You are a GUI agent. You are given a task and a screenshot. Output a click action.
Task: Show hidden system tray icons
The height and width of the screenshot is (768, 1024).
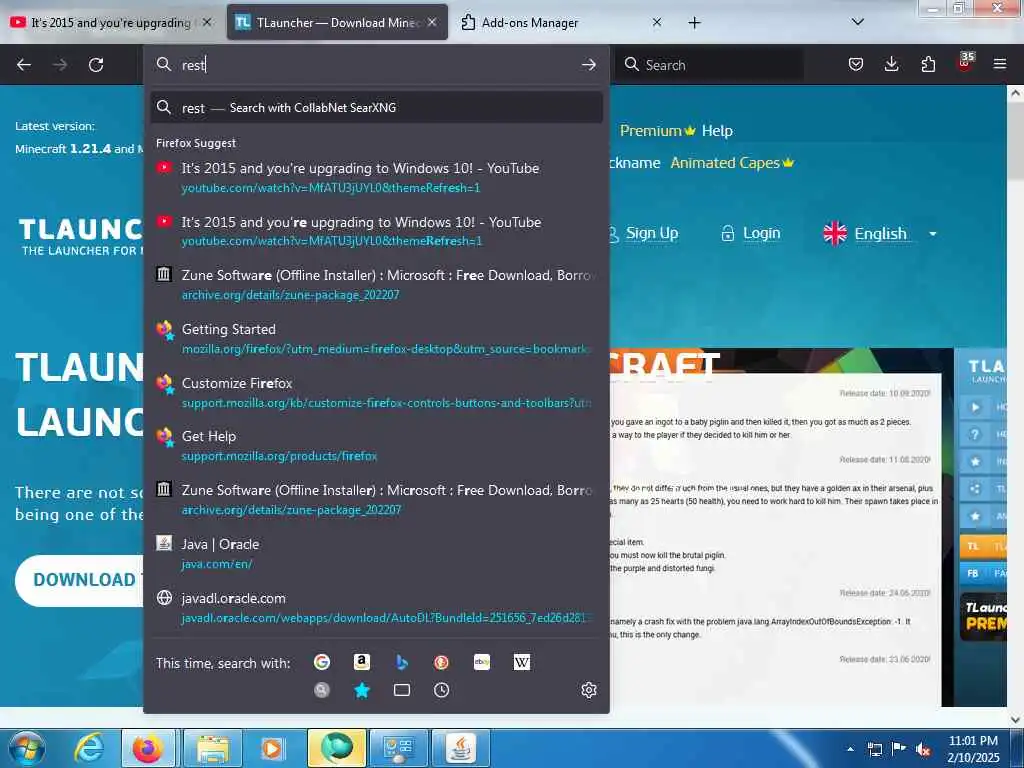[850, 750]
